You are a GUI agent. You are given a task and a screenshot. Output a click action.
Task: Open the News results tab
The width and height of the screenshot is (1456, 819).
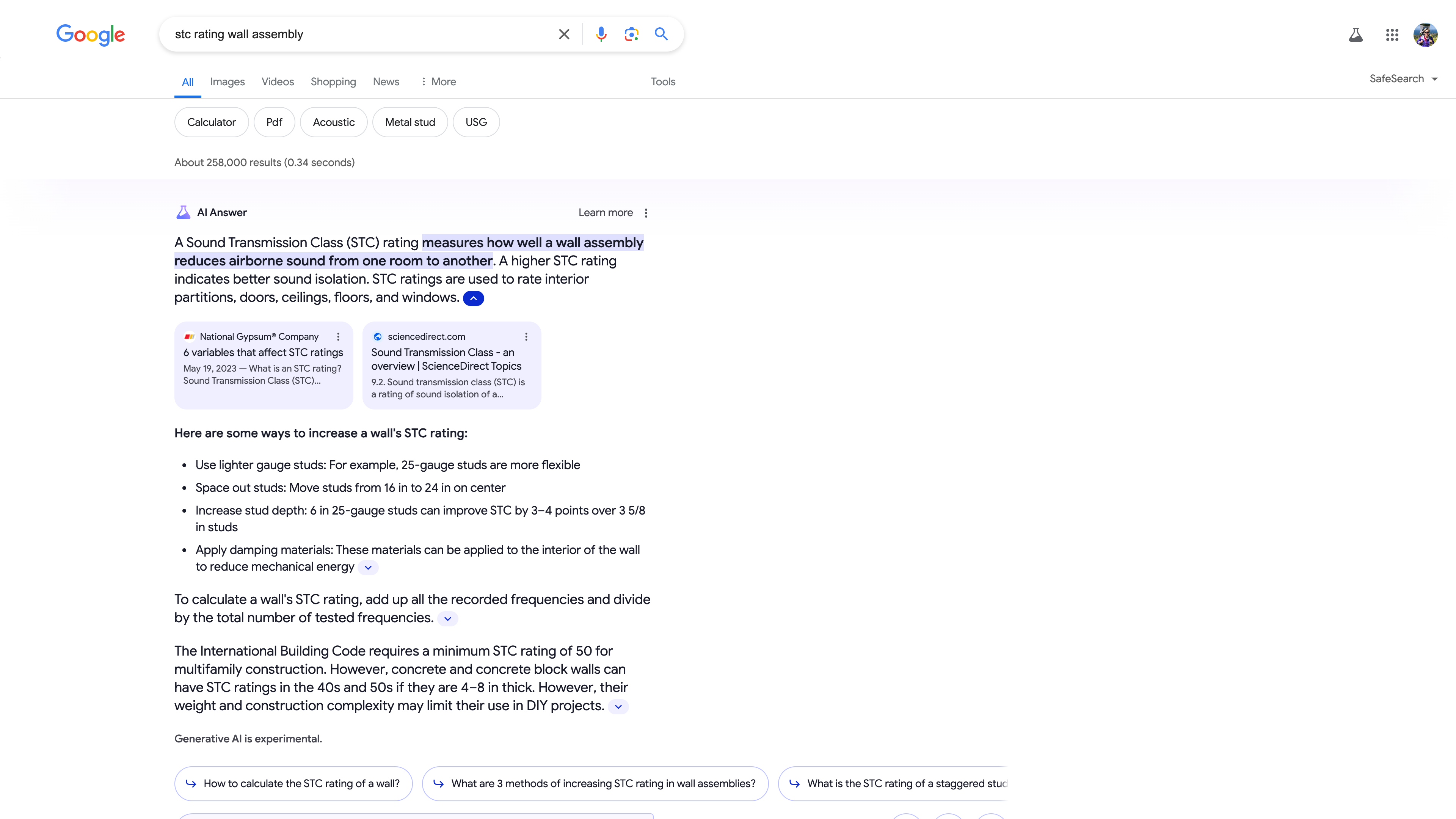[x=386, y=82]
